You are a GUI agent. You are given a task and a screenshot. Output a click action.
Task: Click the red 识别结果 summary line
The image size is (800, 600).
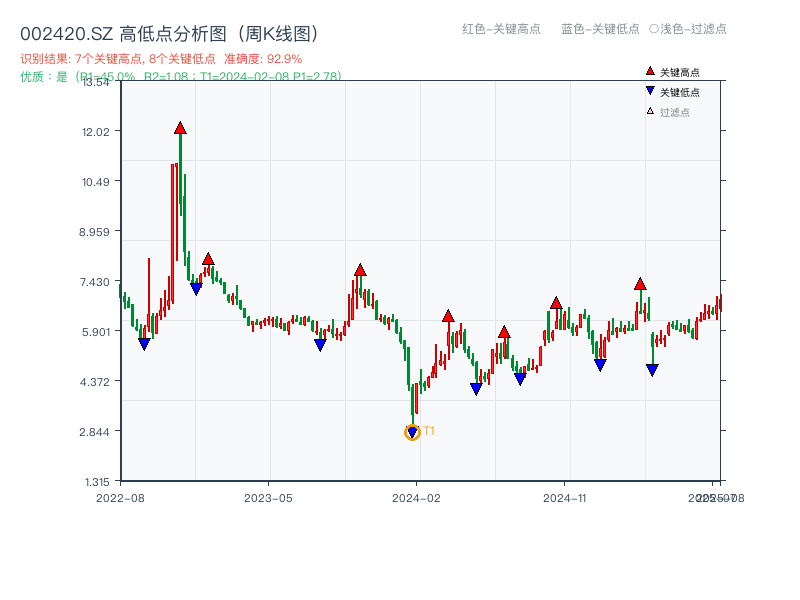pyautogui.click(x=161, y=59)
